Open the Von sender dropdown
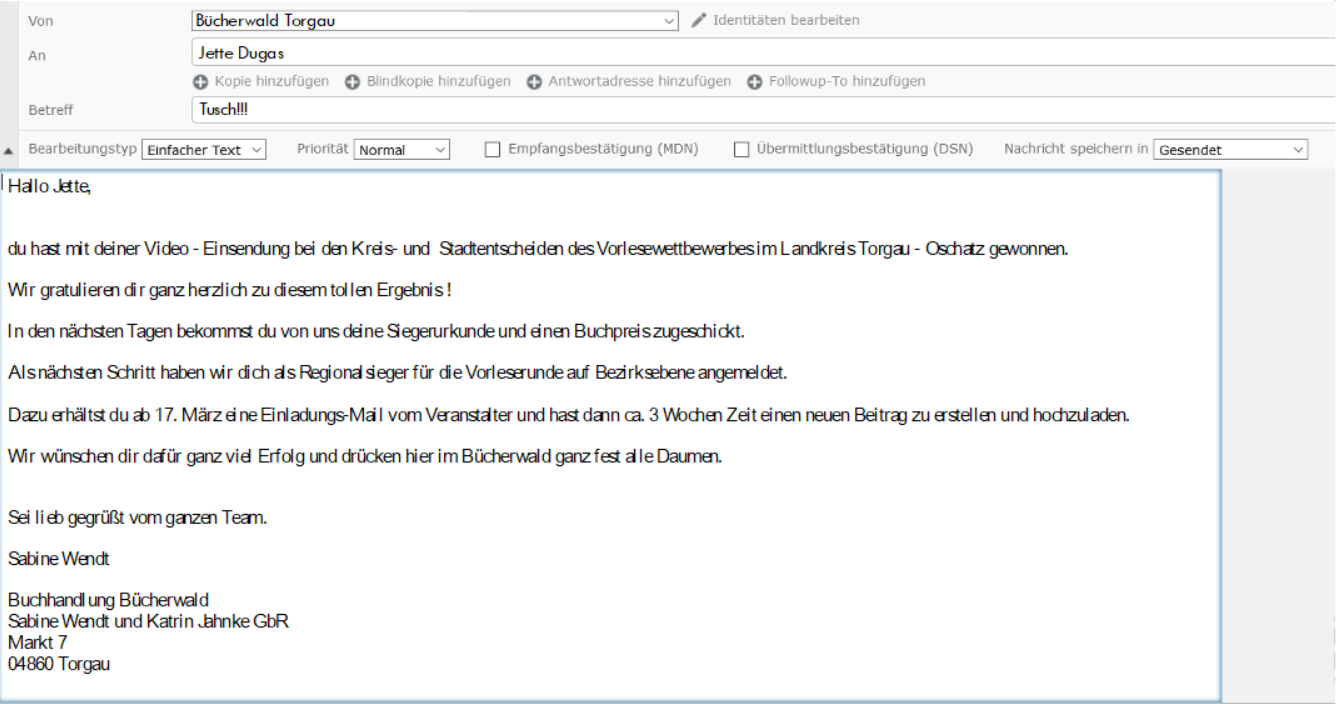Screen dimensions: 1336x704 coord(435,20)
